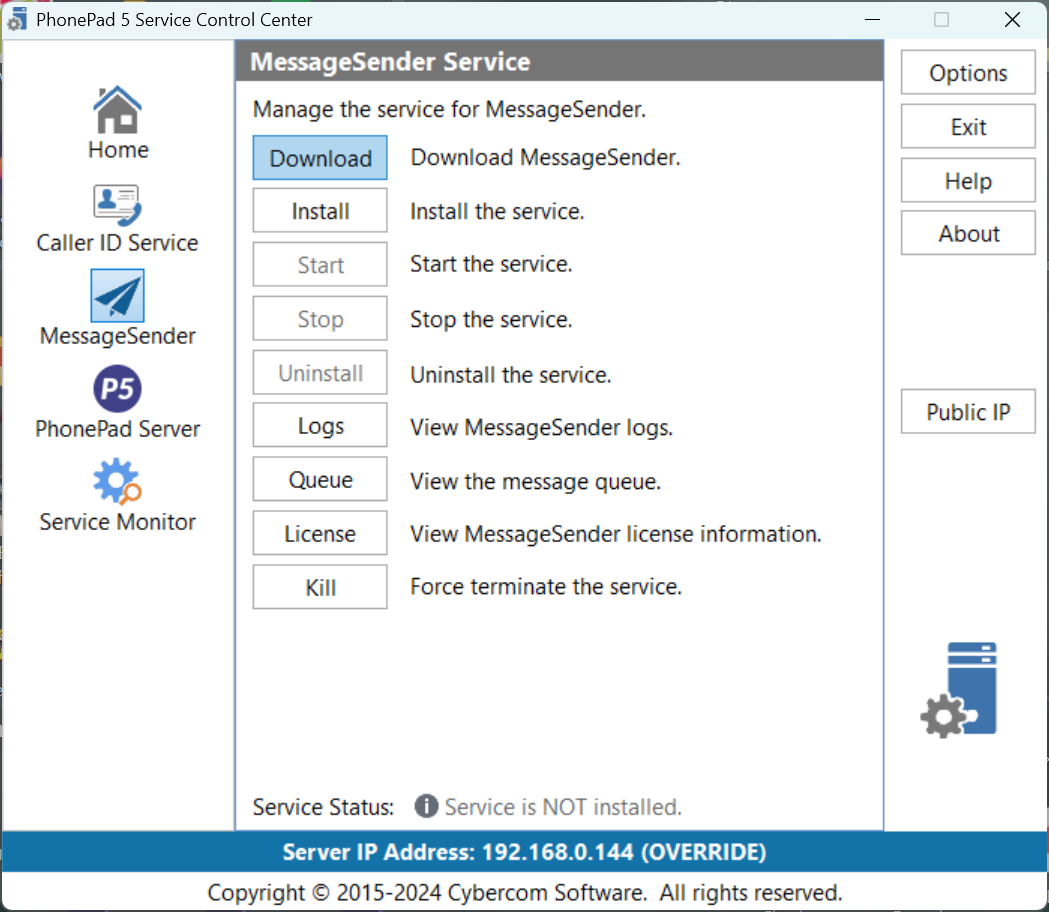The width and height of the screenshot is (1049, 912).
Task: Force terminate service with Kill button
Action: pos(320,587)
